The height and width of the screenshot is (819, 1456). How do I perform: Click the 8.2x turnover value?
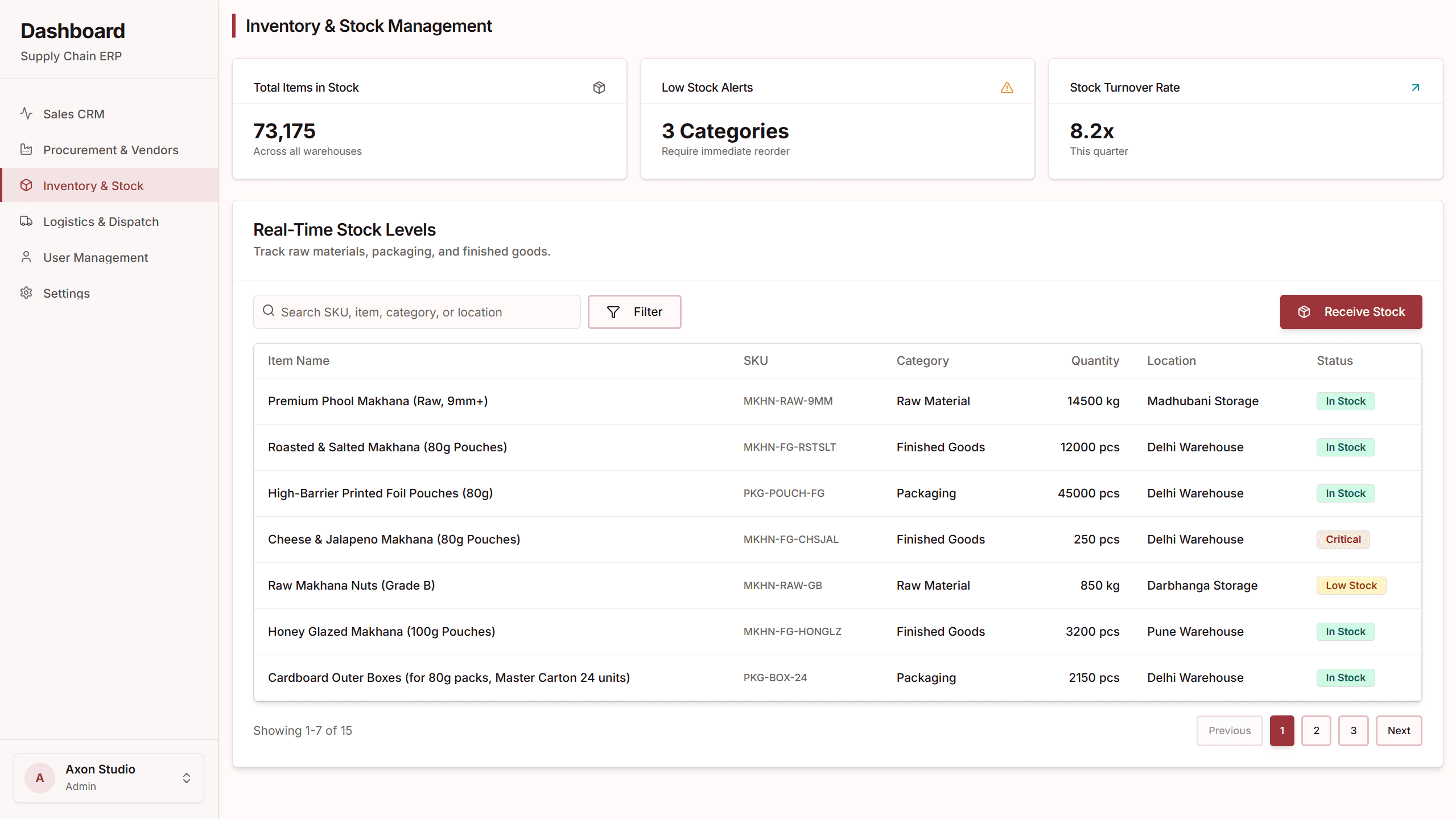tap(1092, 131)
